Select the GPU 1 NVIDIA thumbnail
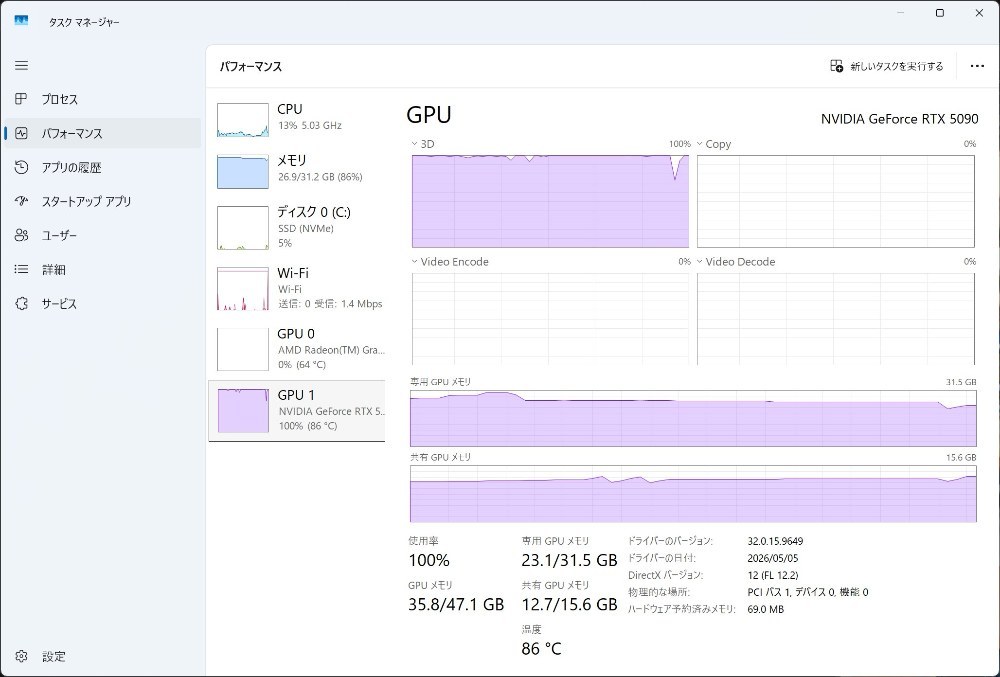Image resolution: width=1000 pixels, height=677 pixels. [243, 411]
